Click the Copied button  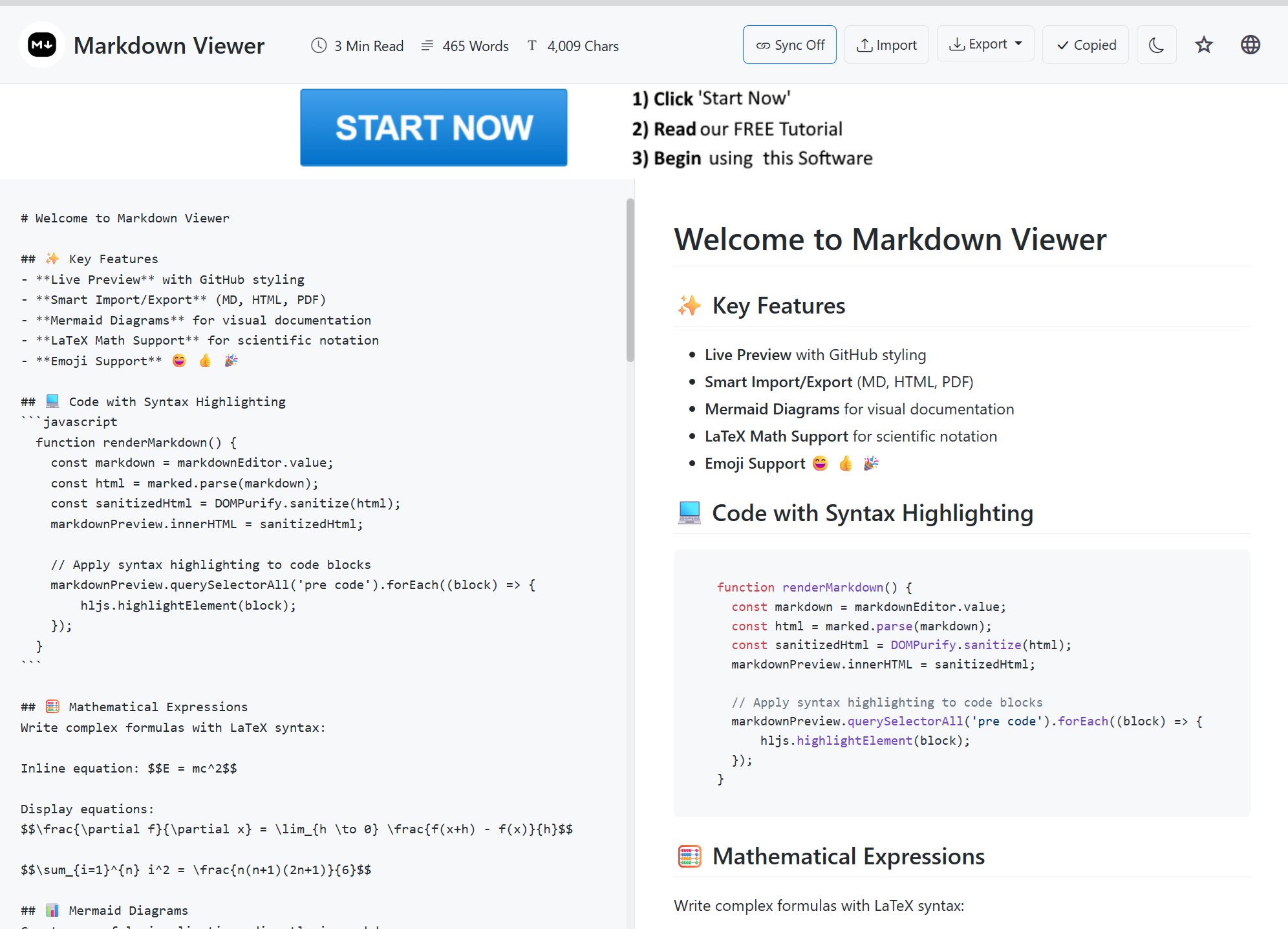click(1086, 45)
